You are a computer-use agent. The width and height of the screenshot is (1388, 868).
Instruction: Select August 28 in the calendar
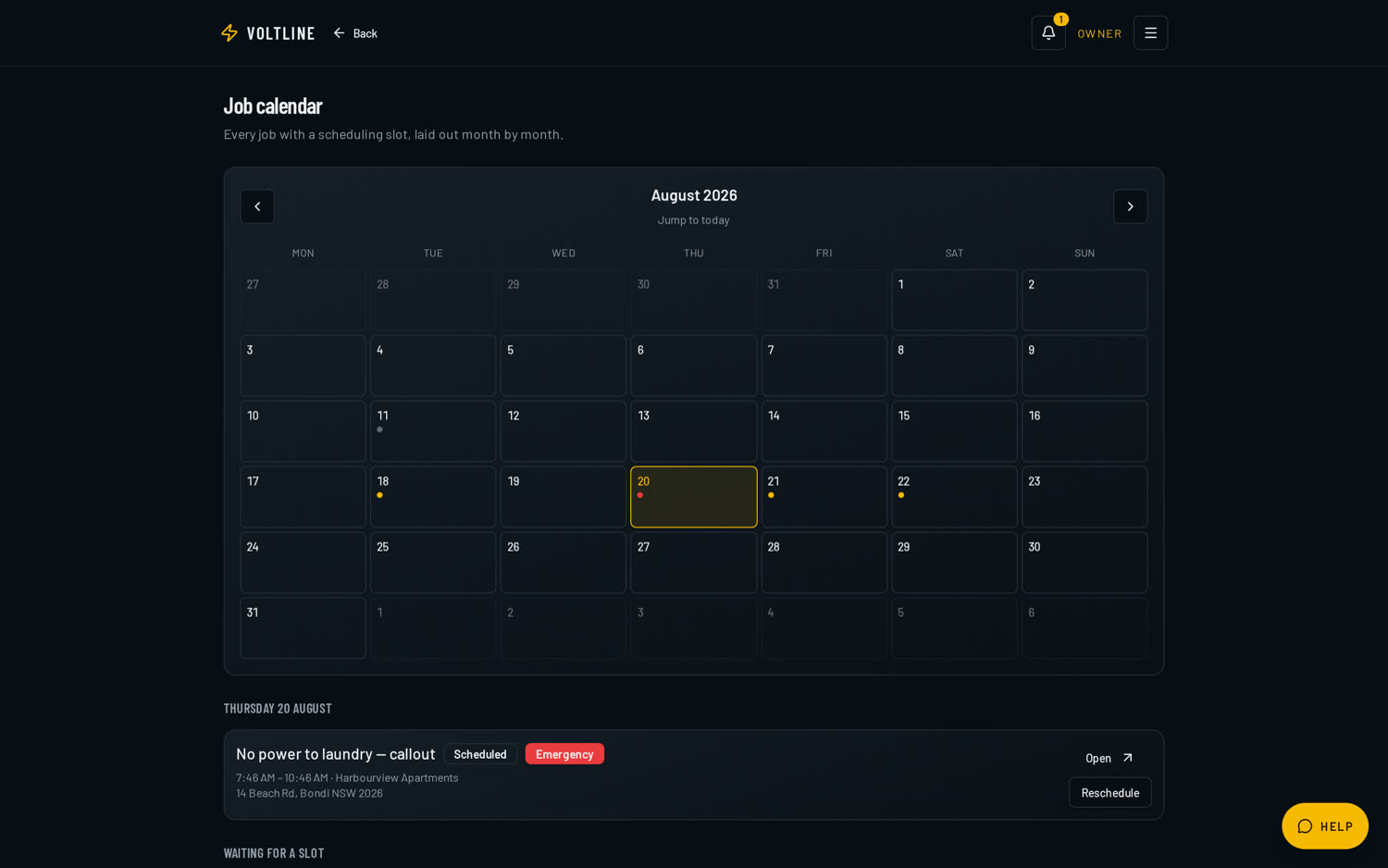824,563
